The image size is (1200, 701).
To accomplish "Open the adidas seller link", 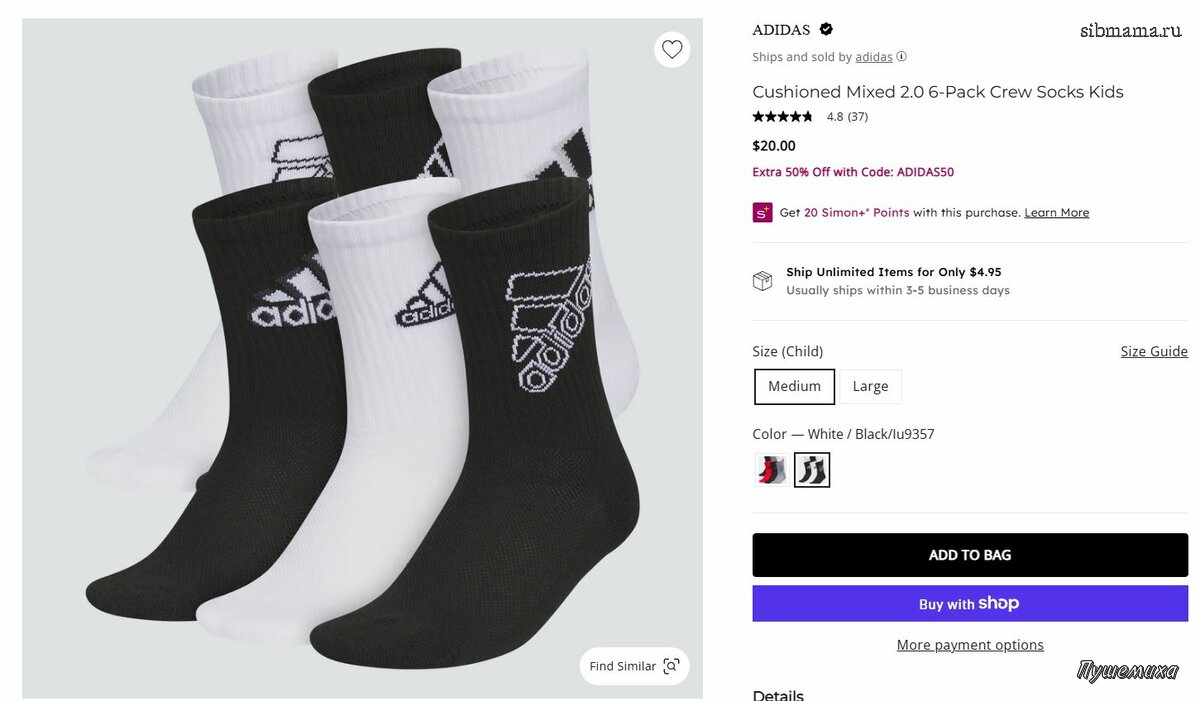I will coord(874,57).
